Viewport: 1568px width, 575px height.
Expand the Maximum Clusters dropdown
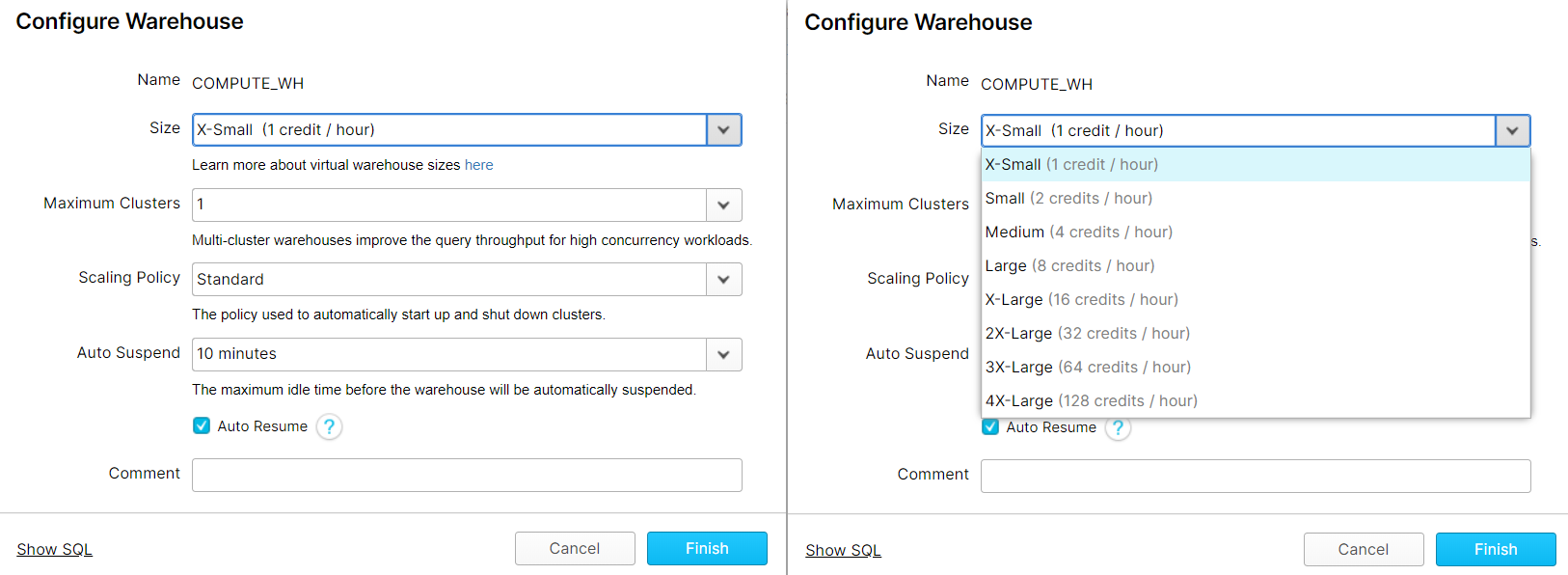[x=723, y=205]
